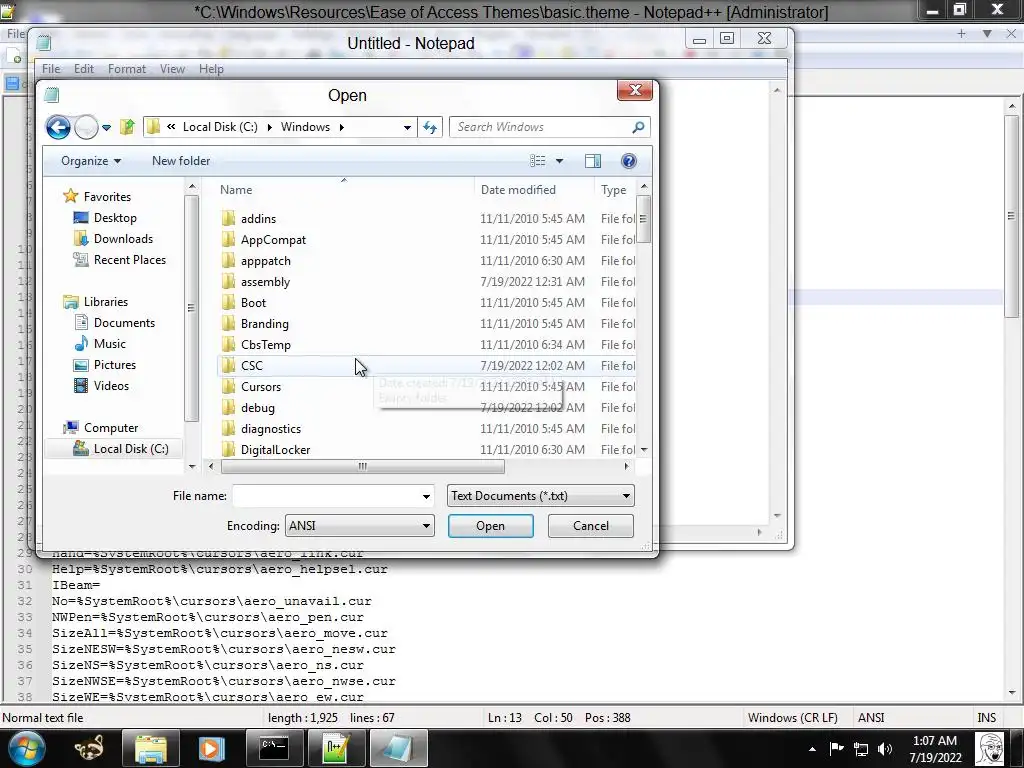Expand the File name history dropdown
This screenshot has height=768, width=1024.
pyautogui.click(x=426, y=496)
